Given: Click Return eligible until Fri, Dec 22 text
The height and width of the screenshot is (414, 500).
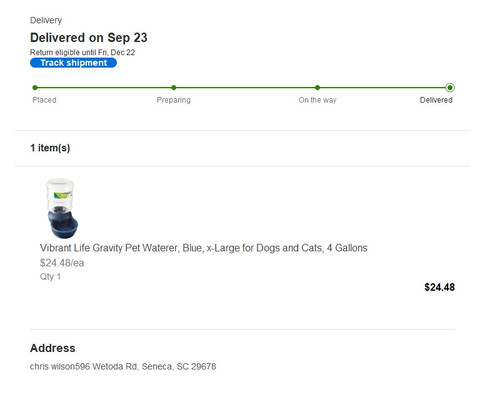Looking at the screenshot, I should tap(82, 52).
